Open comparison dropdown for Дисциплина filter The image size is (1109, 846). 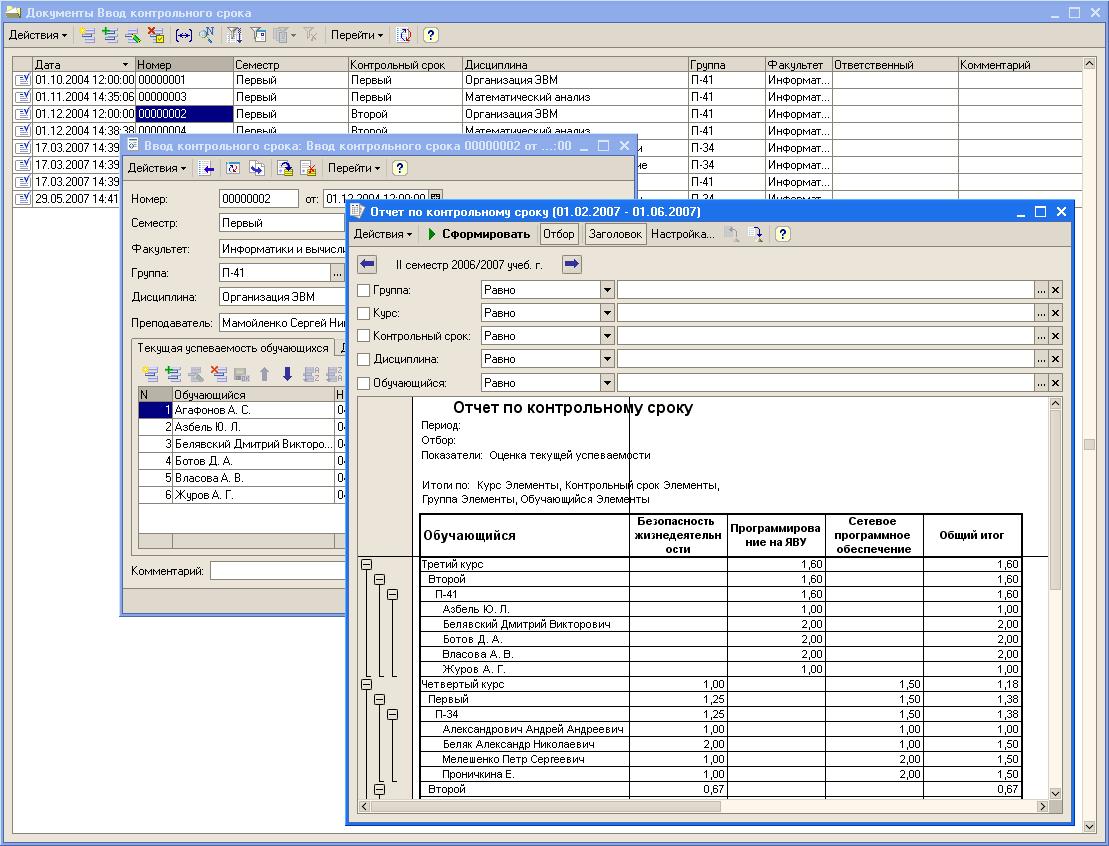[607, 359]
